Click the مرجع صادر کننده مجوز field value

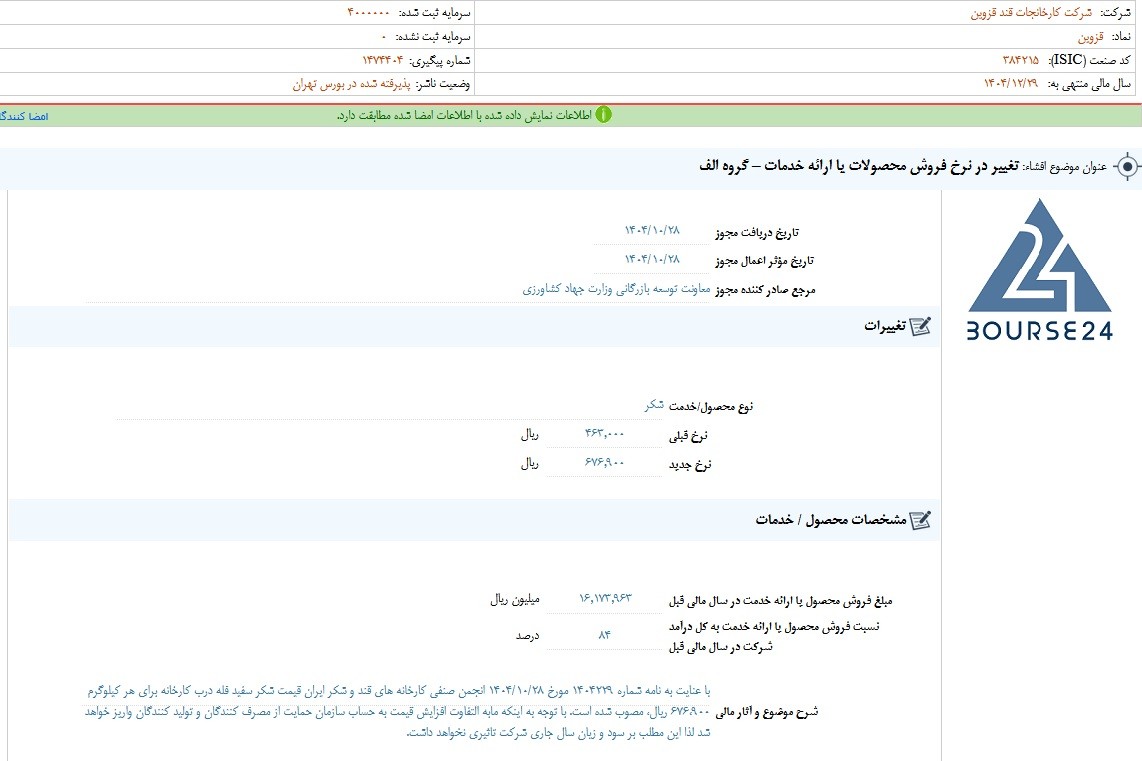[616, 289]
